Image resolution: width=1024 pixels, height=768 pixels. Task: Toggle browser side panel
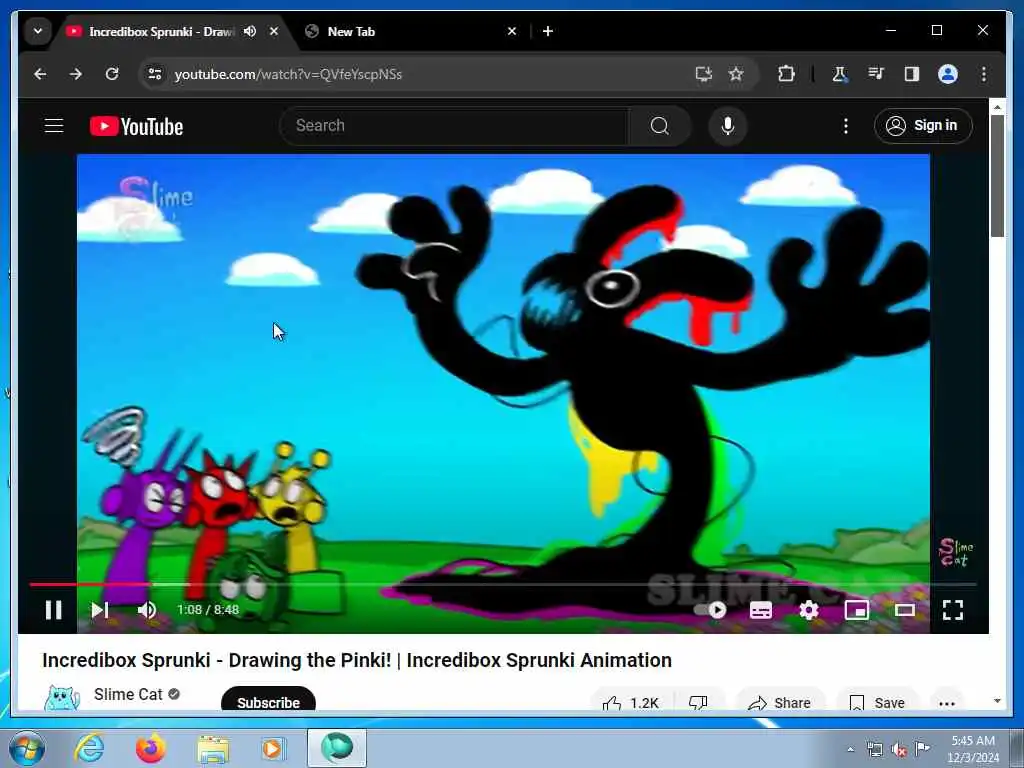(912, 74)
